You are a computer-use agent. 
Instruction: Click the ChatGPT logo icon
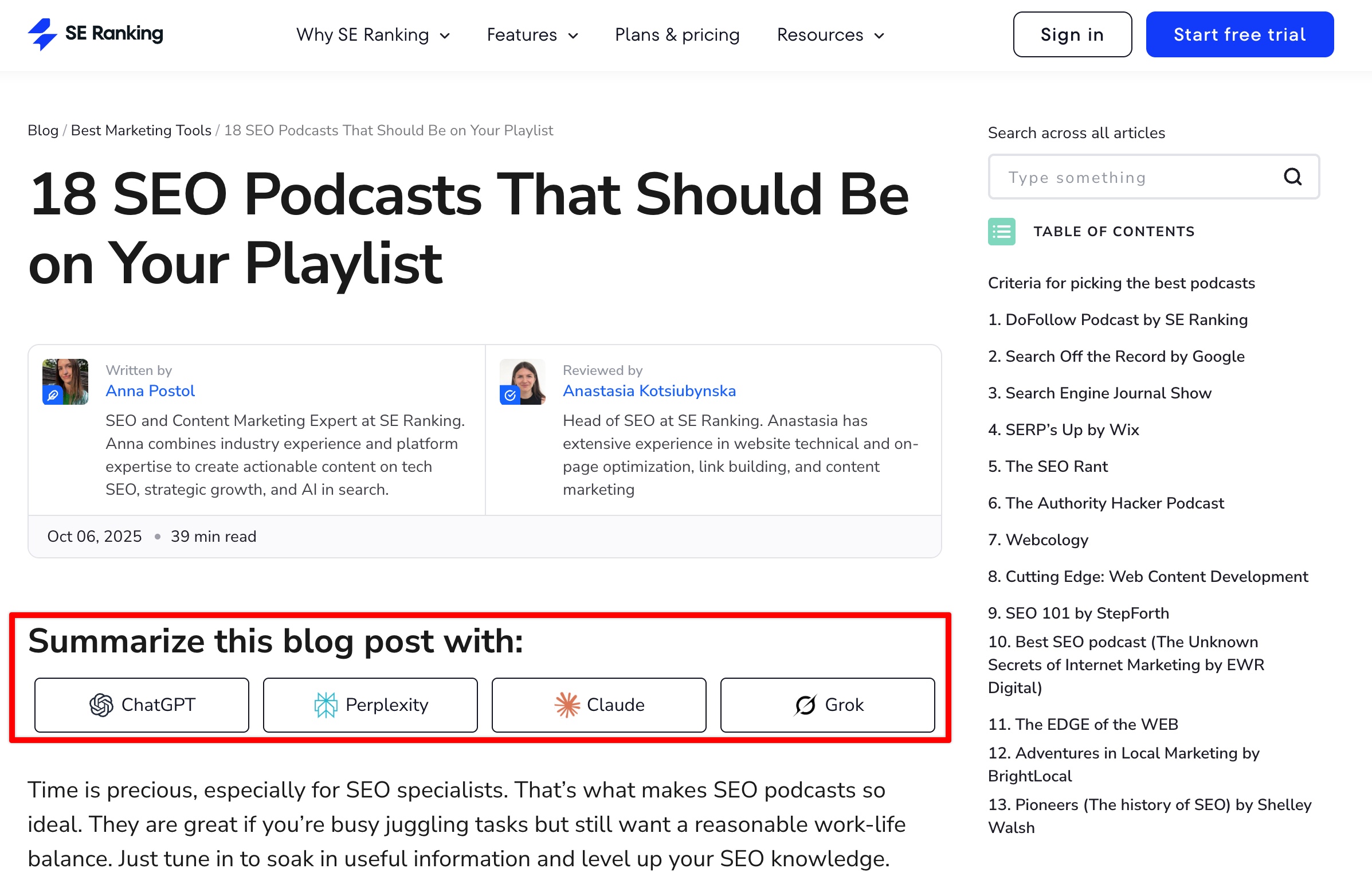[101, 705]
